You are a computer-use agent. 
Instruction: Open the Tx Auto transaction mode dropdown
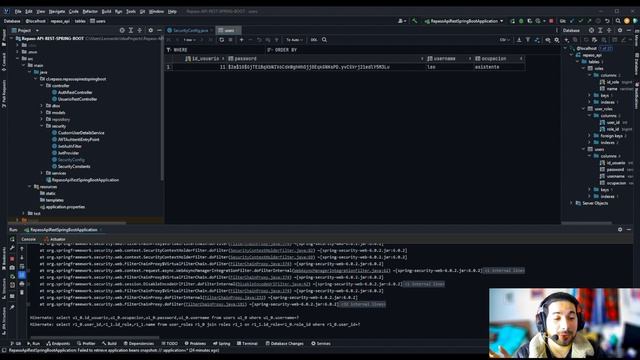[294, 40]
